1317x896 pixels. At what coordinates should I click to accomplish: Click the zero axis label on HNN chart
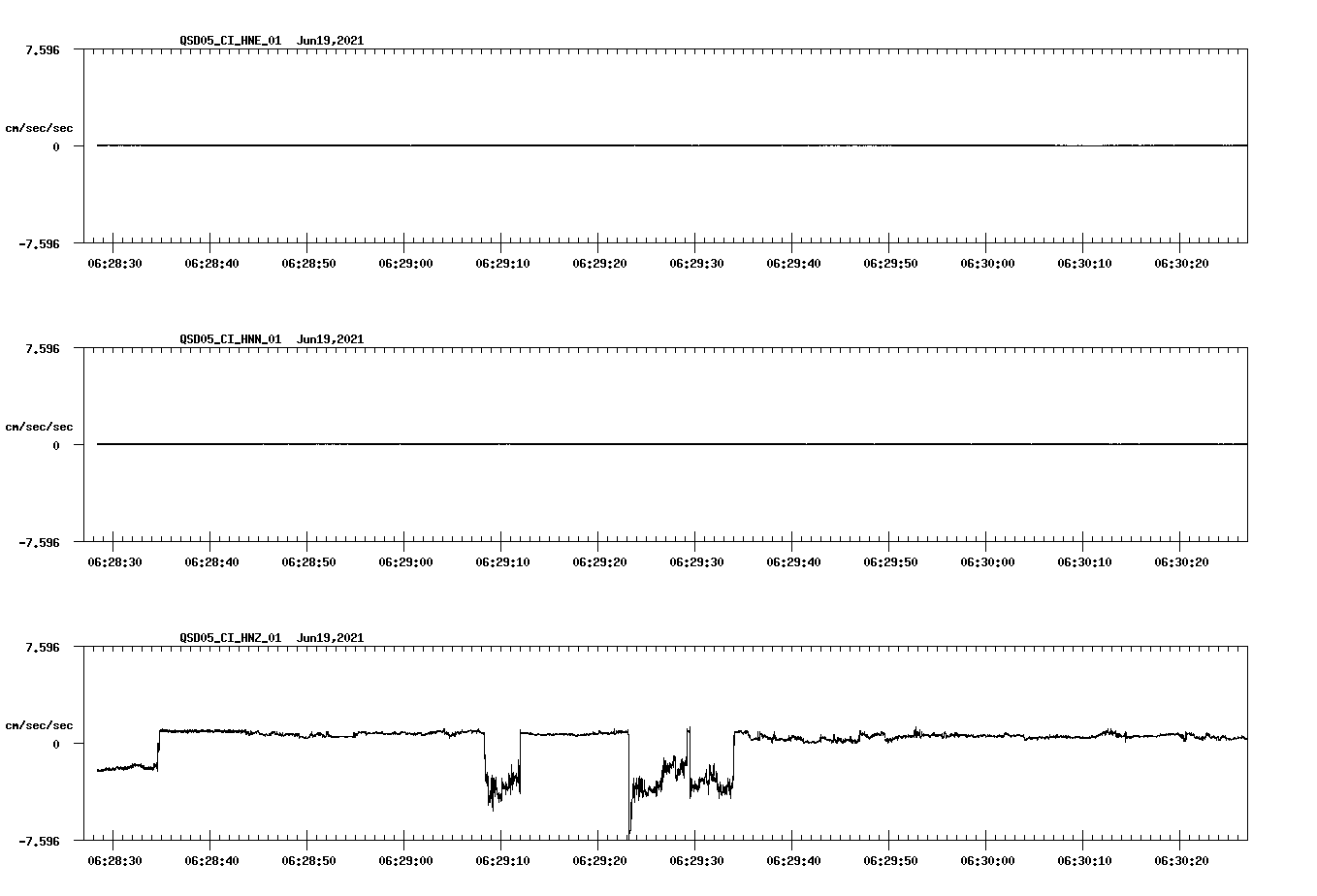[56, 446]
